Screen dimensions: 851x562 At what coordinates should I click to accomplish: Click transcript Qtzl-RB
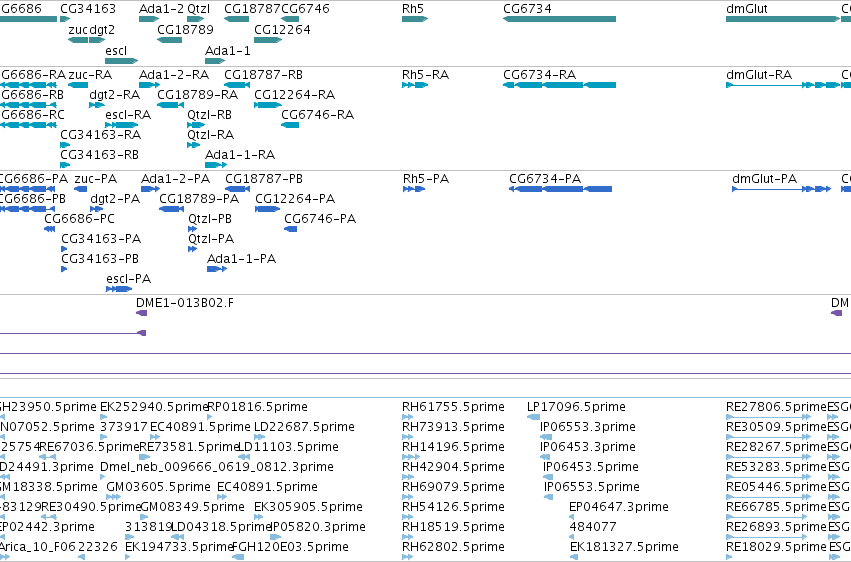(x=196, y=125)
